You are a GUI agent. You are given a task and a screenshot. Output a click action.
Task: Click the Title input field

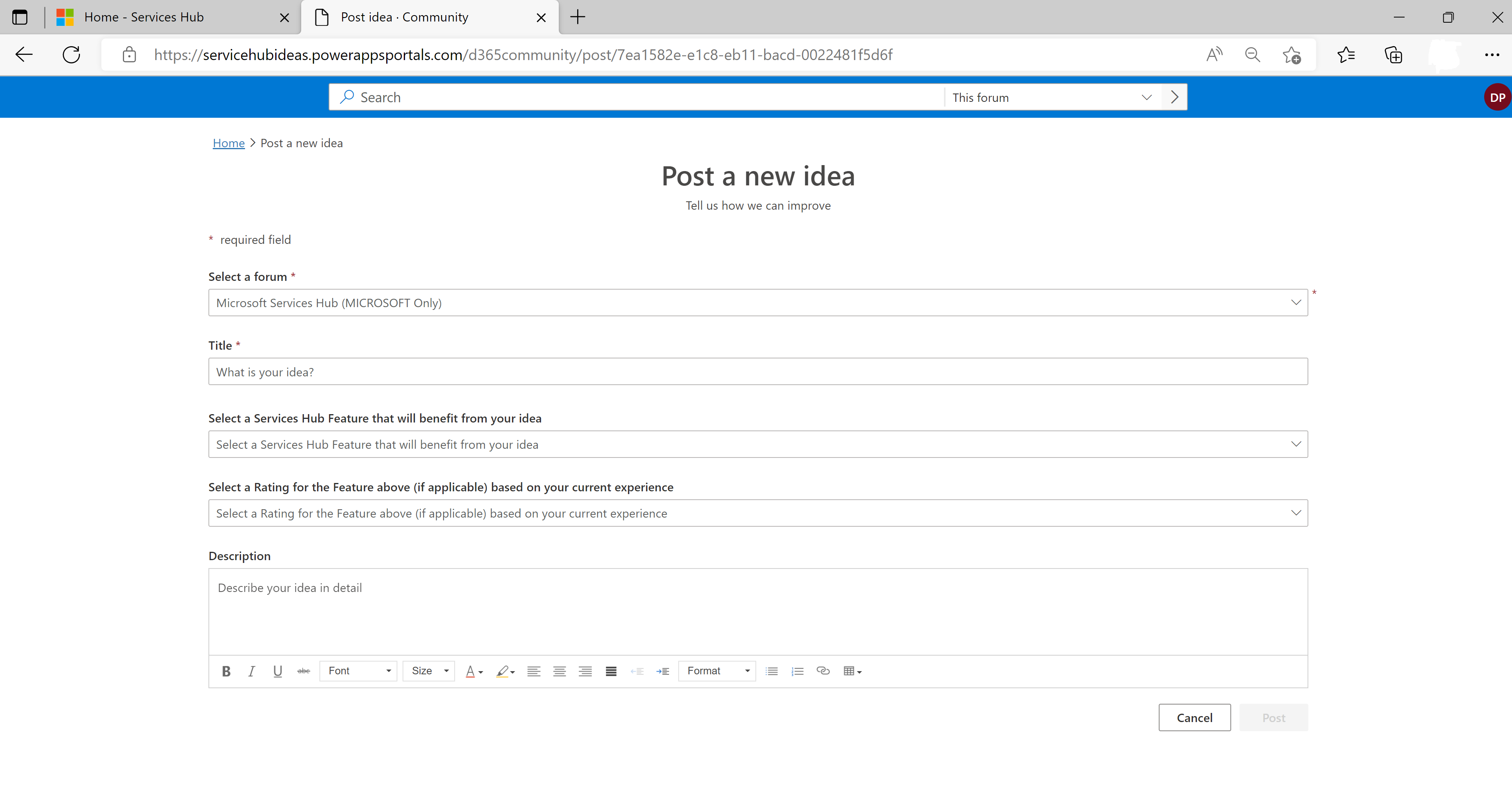point(758,372)
